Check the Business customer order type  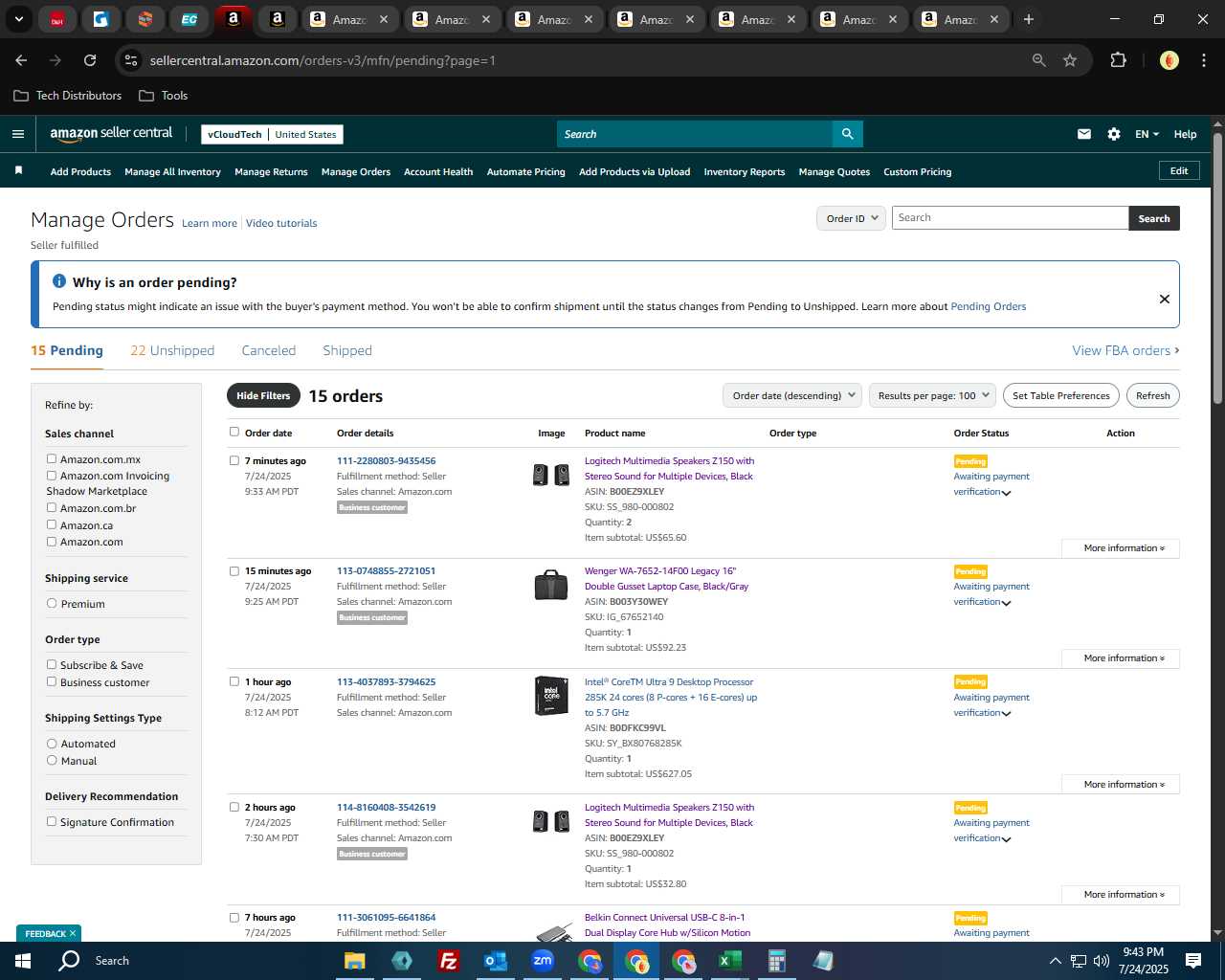[52, 682]
